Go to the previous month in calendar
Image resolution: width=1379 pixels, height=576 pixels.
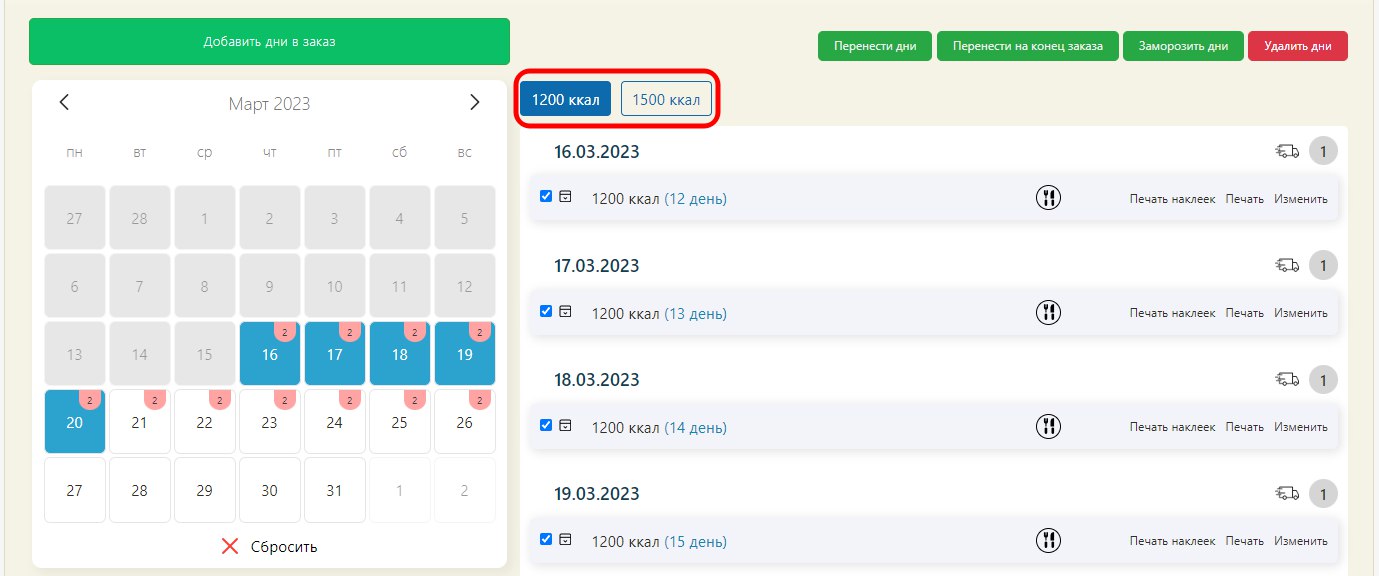pos(65,102)
